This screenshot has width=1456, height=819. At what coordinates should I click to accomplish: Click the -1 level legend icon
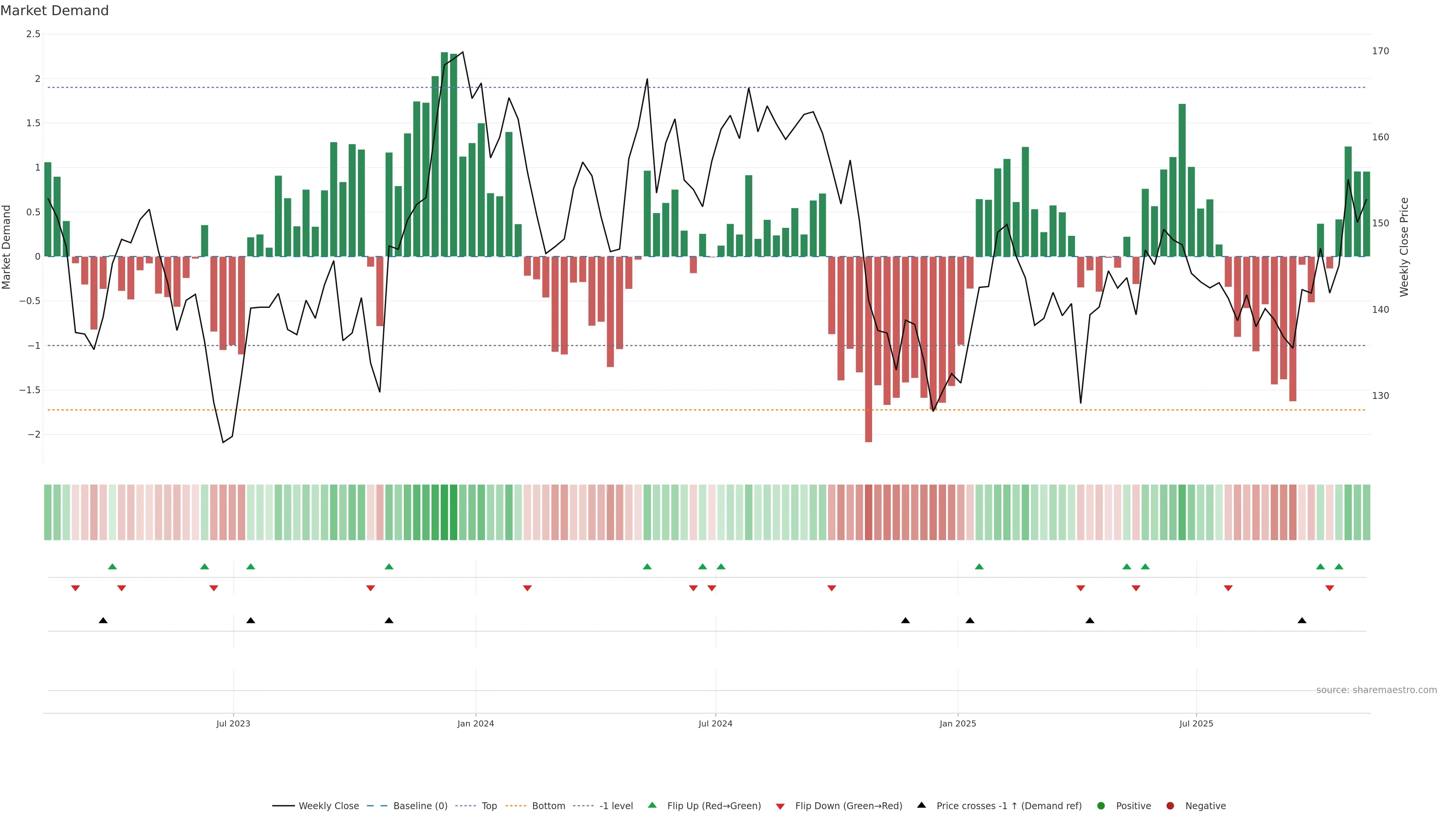click(583, 806)
